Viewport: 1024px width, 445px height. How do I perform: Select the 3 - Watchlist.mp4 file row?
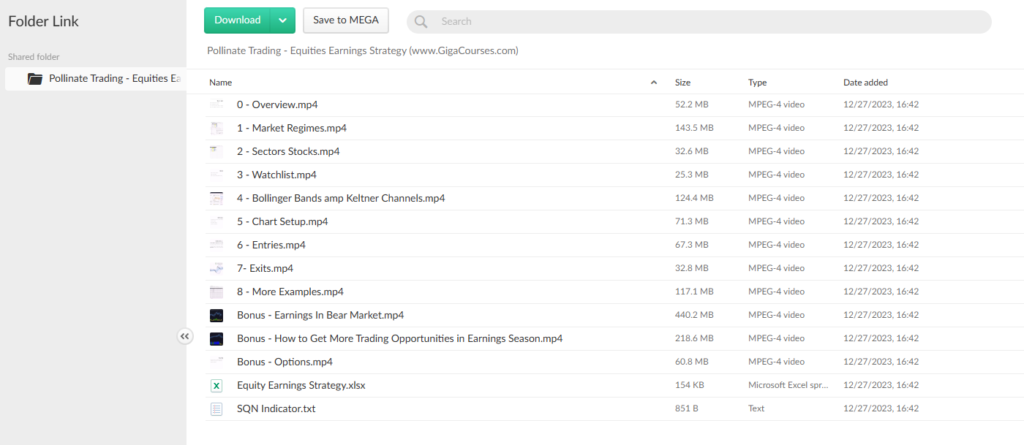click(278, 175)
